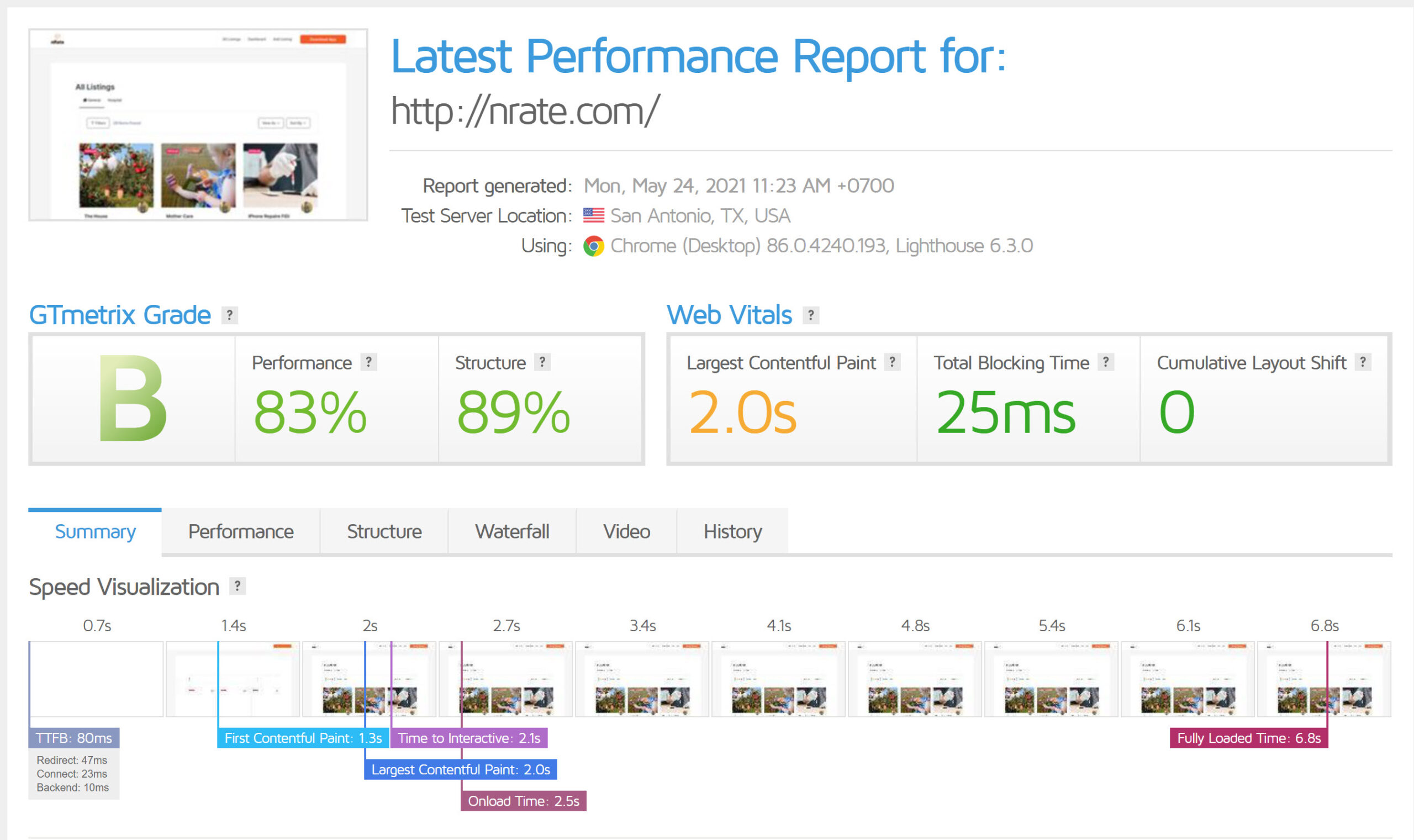Click the USA flag icon
Screen dimensions: 1414x840
(x=593, y=215)
